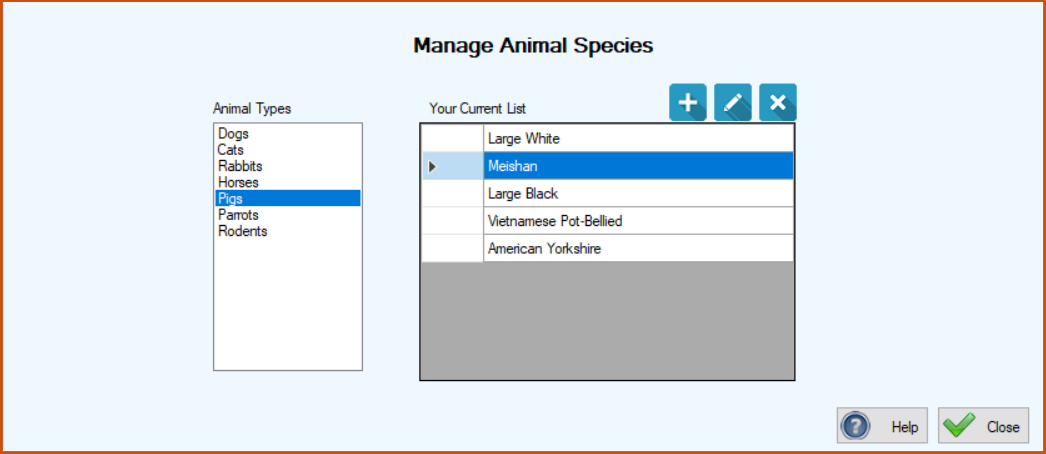Click the plus icon to add species
Viewport: 1046px width, 454px height.
pos(688,102)
